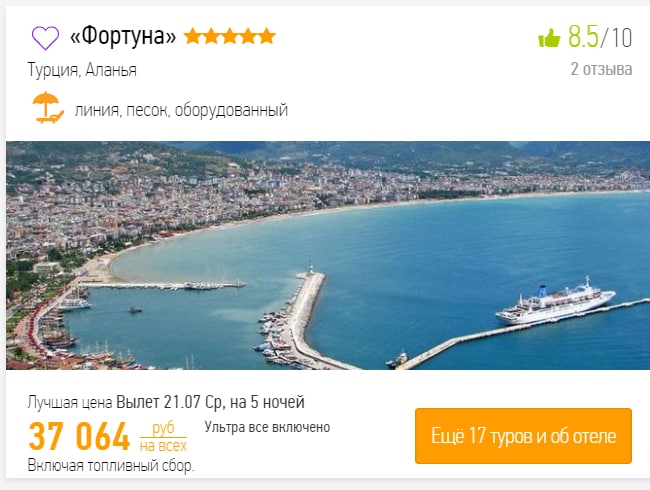
Task: Click the 8.5 rating score
Action: (583, 37)
